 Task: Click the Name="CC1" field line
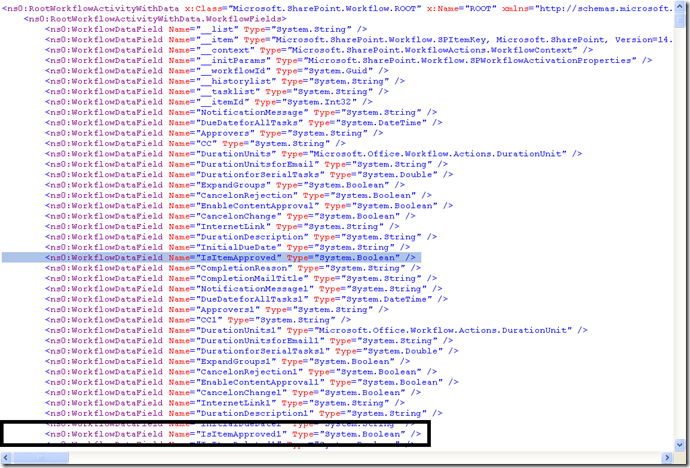tap(198, 320)
